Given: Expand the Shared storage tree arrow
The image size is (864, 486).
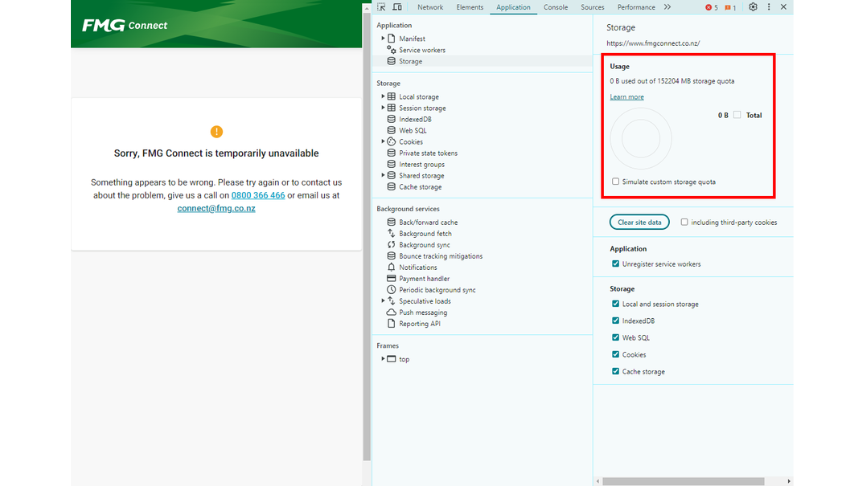Looking at the screenshot, I should (x=383, y=175).
